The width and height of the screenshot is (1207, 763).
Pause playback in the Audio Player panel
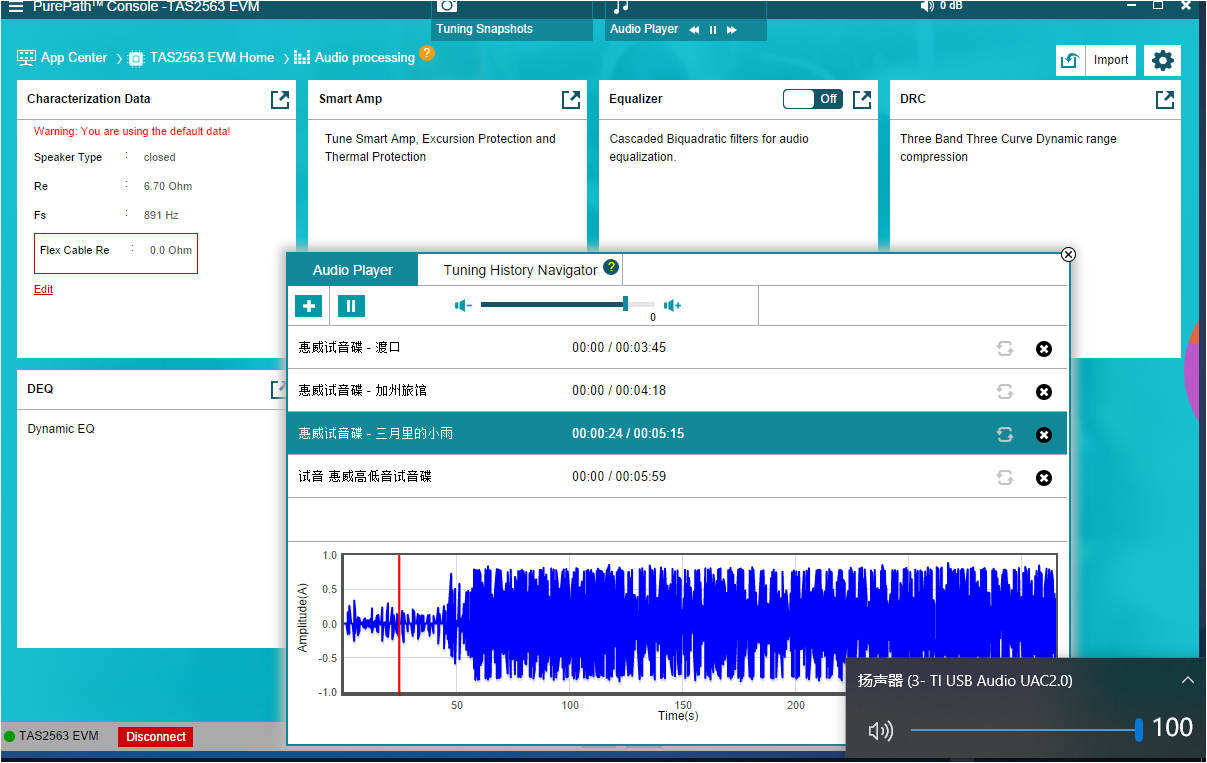coord(351,306)
